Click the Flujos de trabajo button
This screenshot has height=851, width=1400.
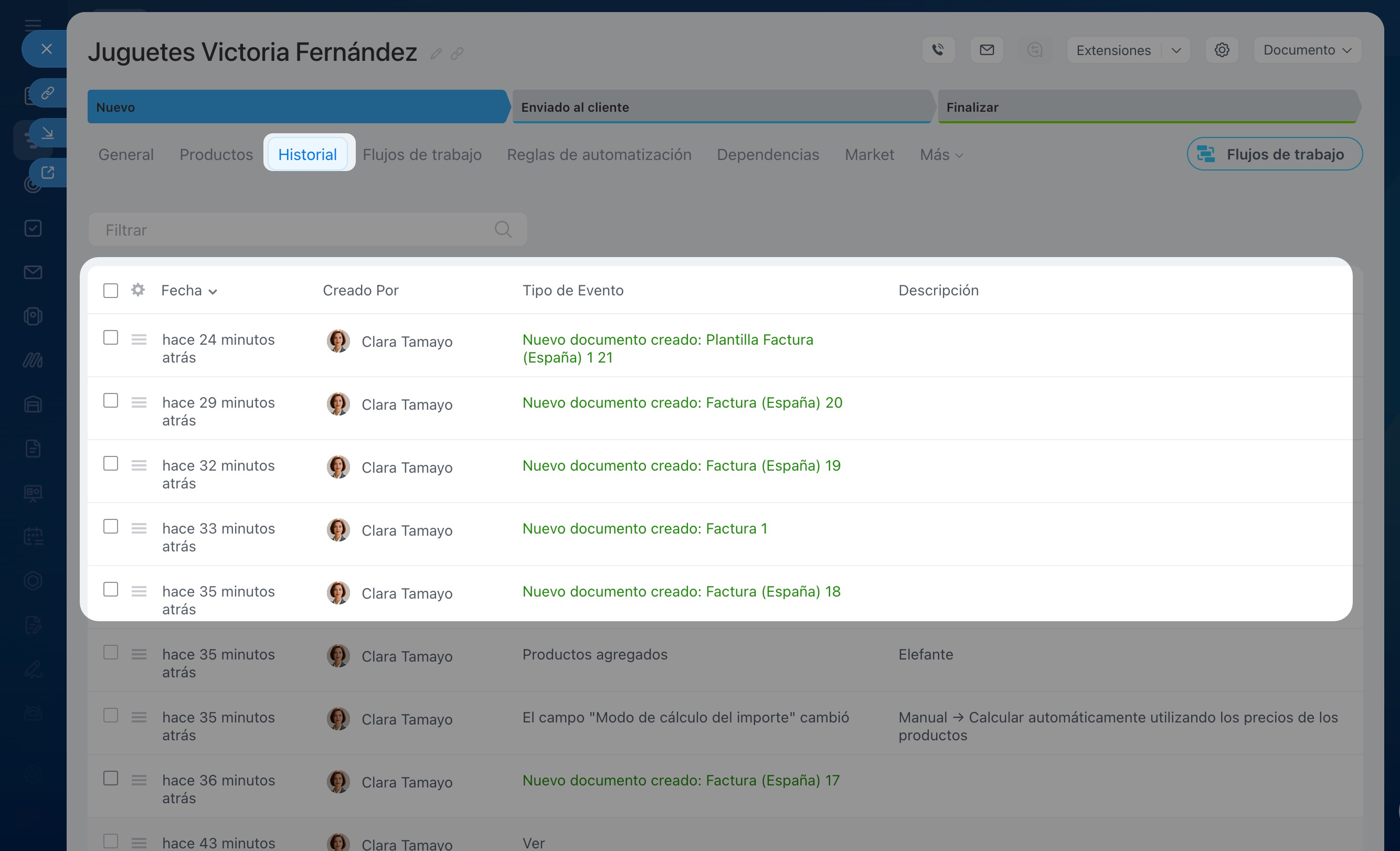click(1274, 154)
